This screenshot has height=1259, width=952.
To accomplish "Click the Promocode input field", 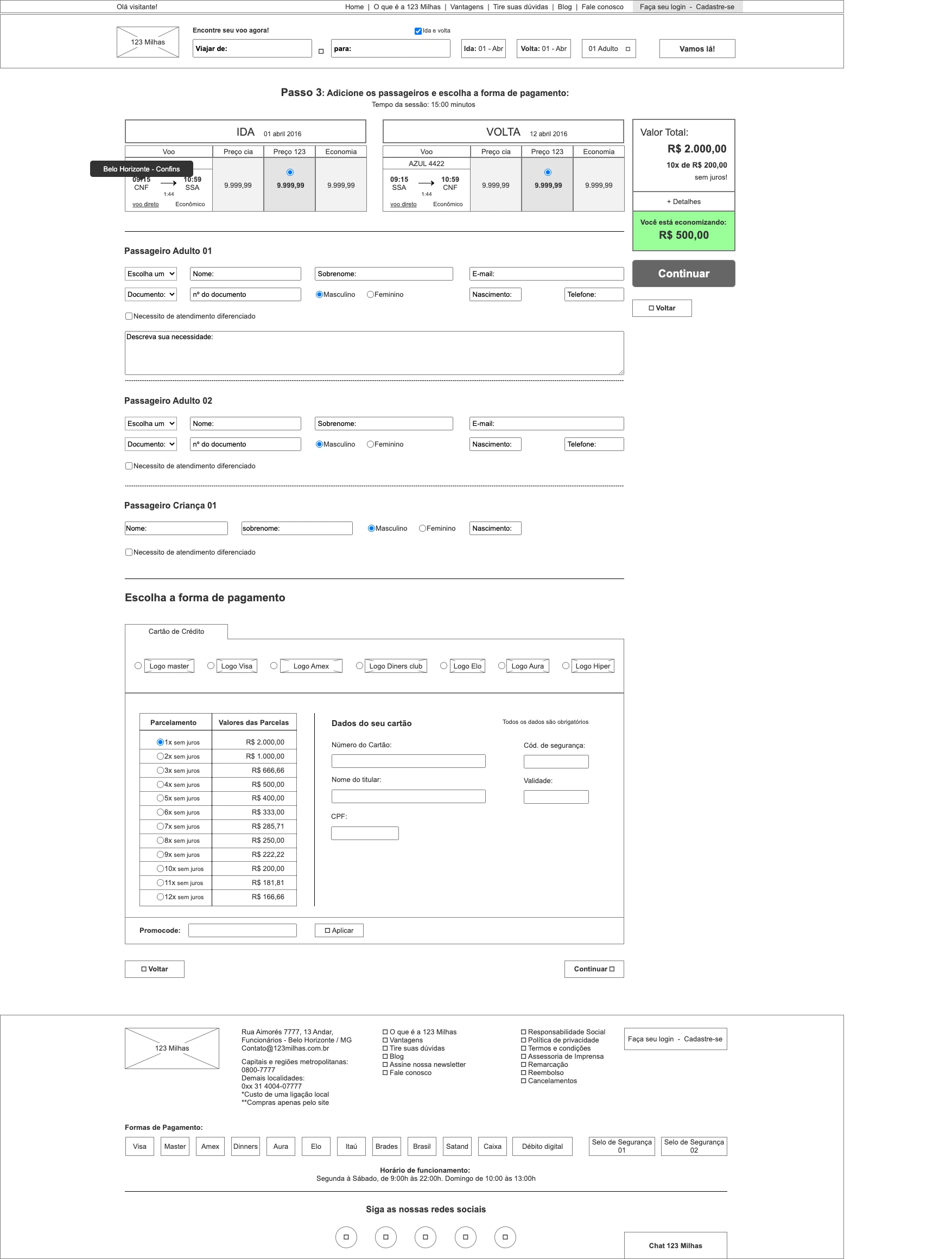I will [x=243, y=930].
